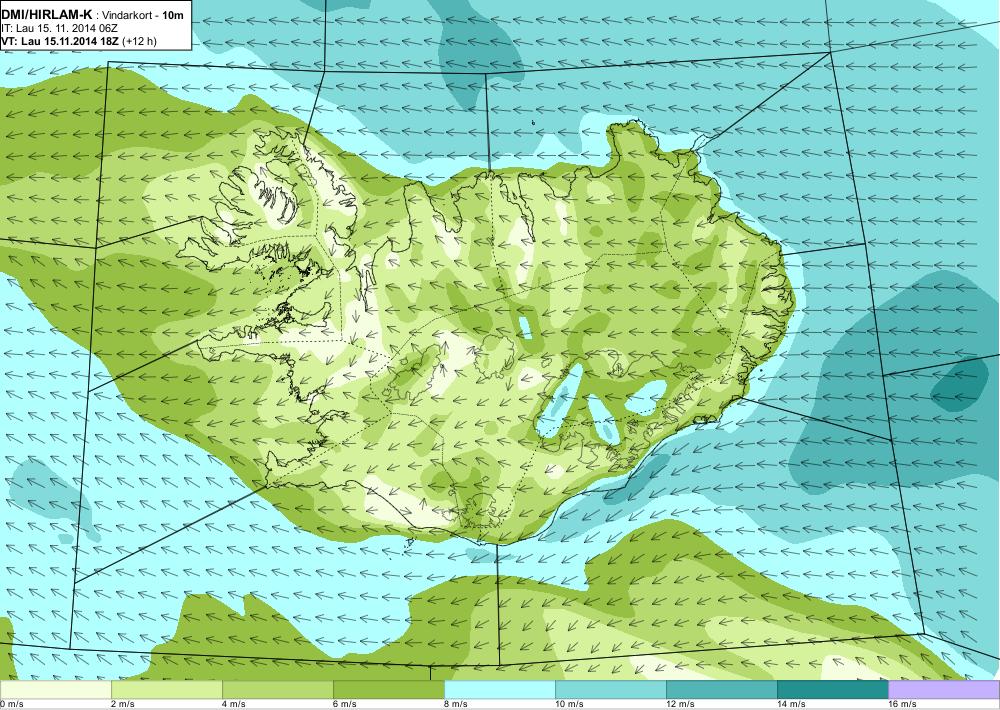The width and height of the screenshot is (1000, 710).
Task: Click the '16 m/s' legend label
Action: [902, 704]
